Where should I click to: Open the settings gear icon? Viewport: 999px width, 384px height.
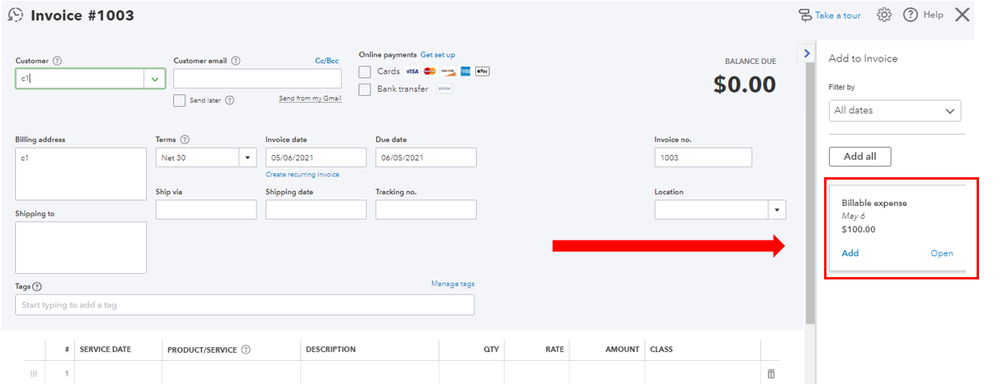click(x=884, y=15)
